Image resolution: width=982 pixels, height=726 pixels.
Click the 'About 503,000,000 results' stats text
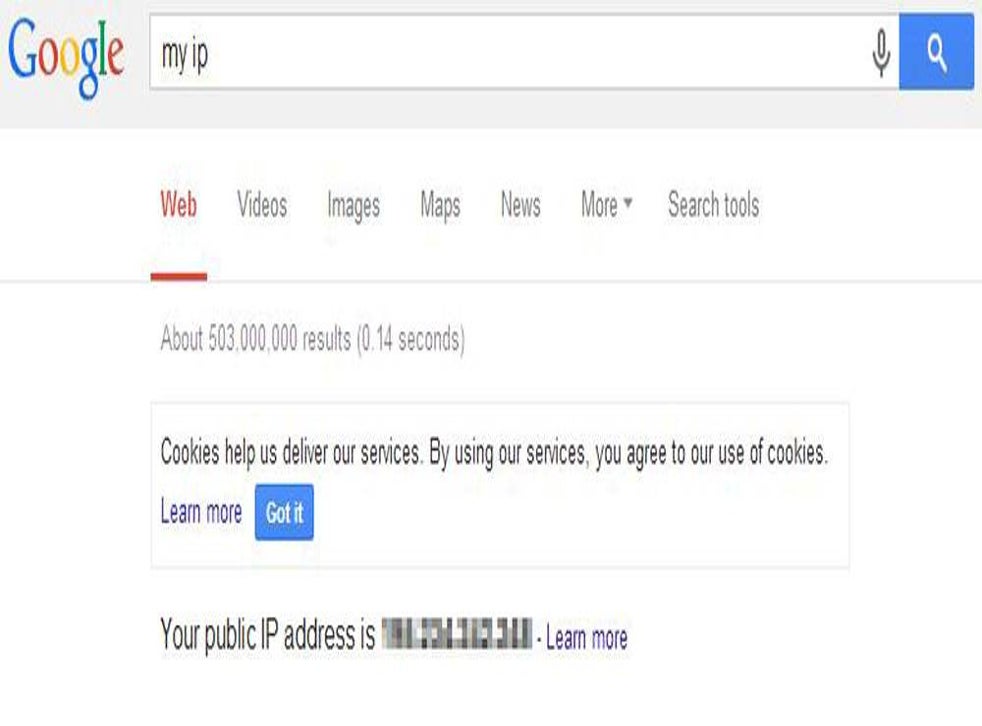click(x=313, y=340)
